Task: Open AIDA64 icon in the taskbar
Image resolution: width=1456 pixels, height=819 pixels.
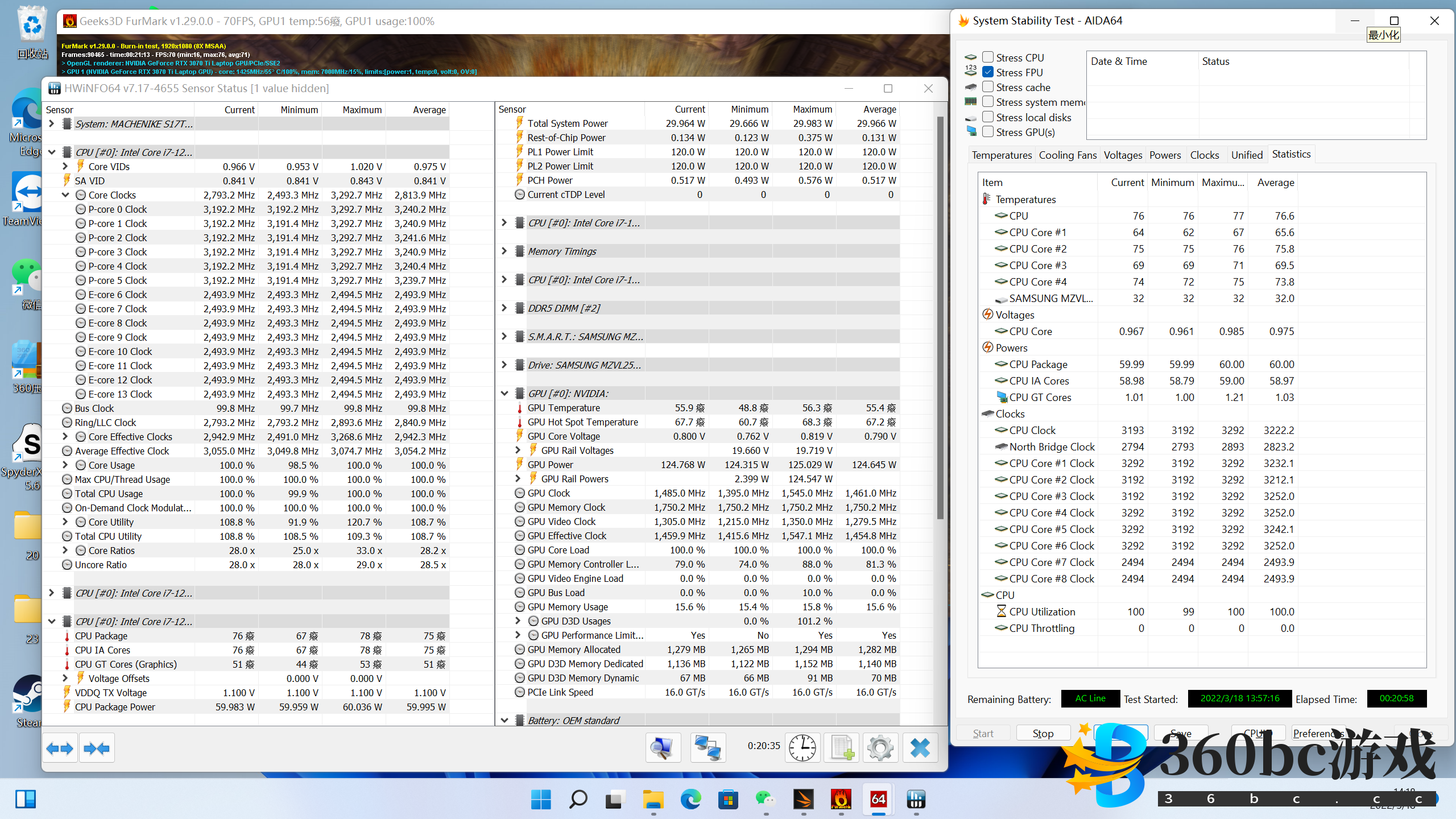Action: (x=878, y=800)
